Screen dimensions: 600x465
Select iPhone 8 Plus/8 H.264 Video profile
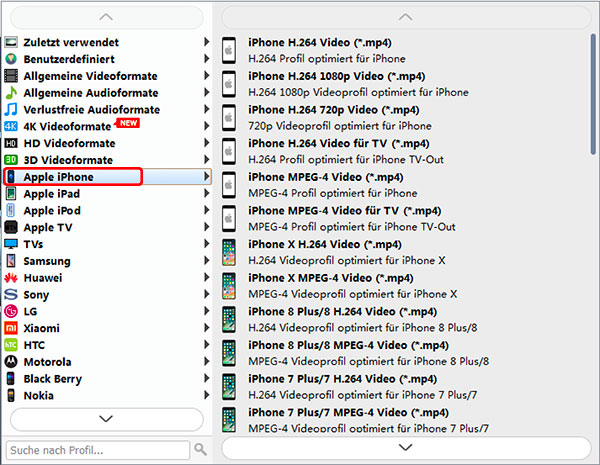coord(405,319)
